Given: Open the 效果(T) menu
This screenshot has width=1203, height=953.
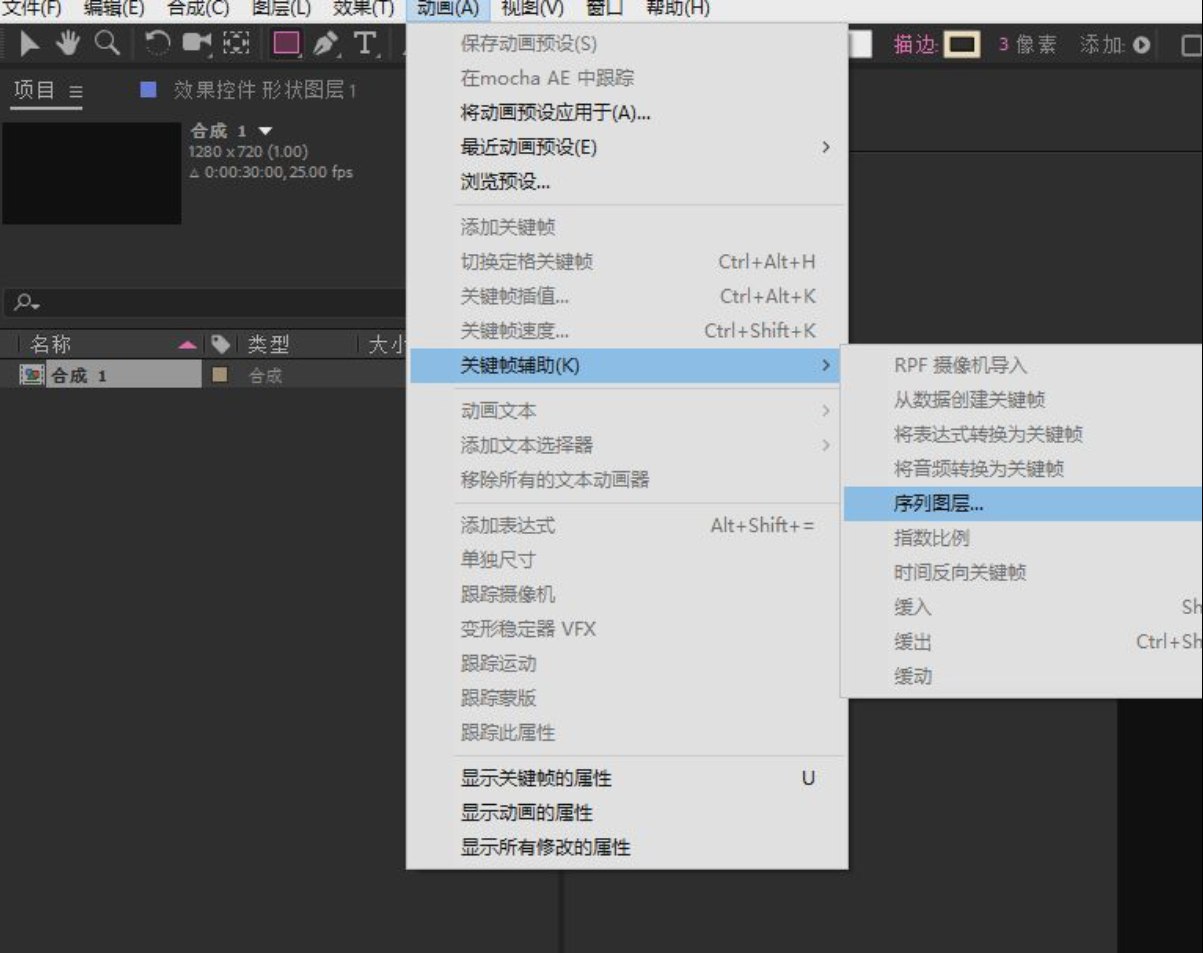Looking at the screenshot, I should [363, 9].
